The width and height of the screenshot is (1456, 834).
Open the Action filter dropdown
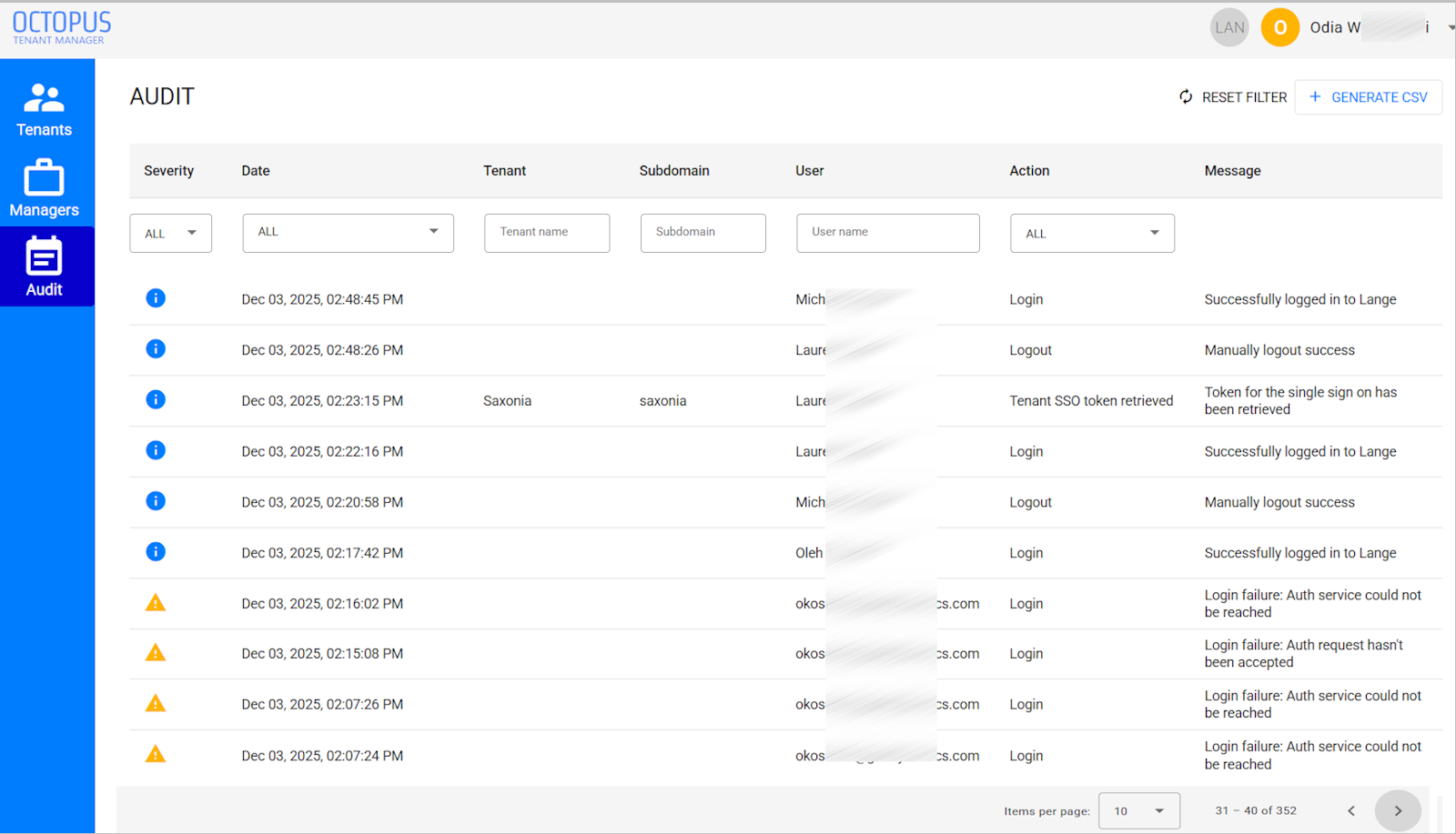1092,233
